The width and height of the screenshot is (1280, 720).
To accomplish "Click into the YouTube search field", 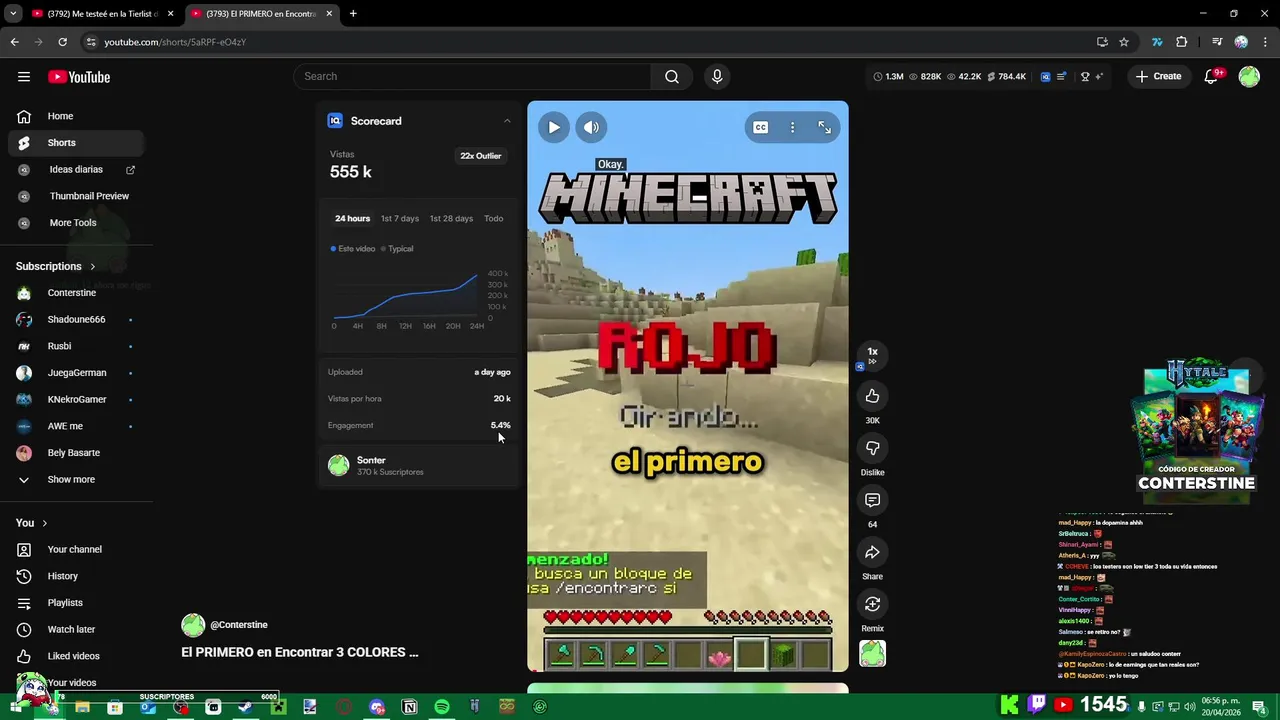I will point(473,76).
